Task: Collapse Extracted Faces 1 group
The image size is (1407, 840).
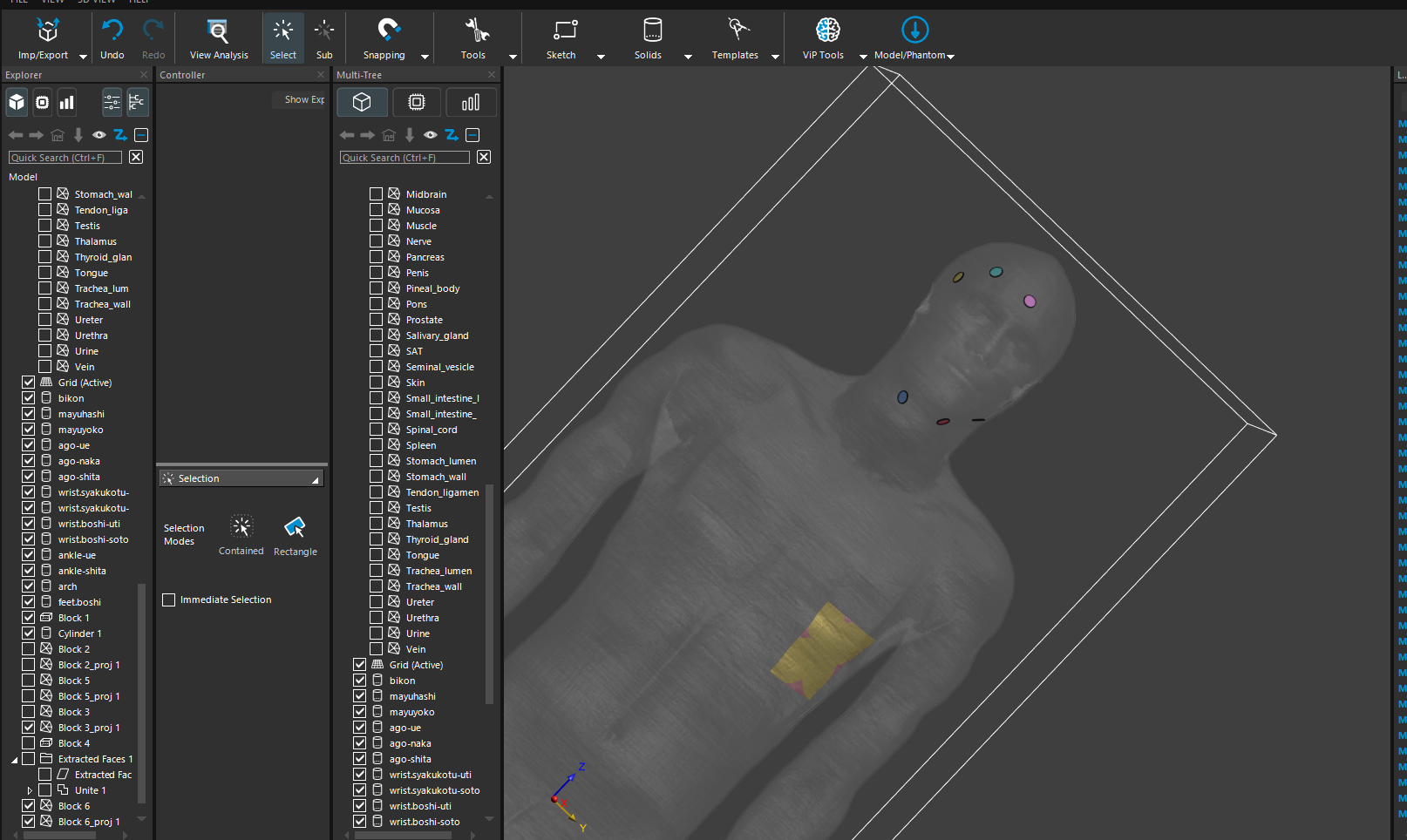Action: pyautogui.click(x=14, y=760)
